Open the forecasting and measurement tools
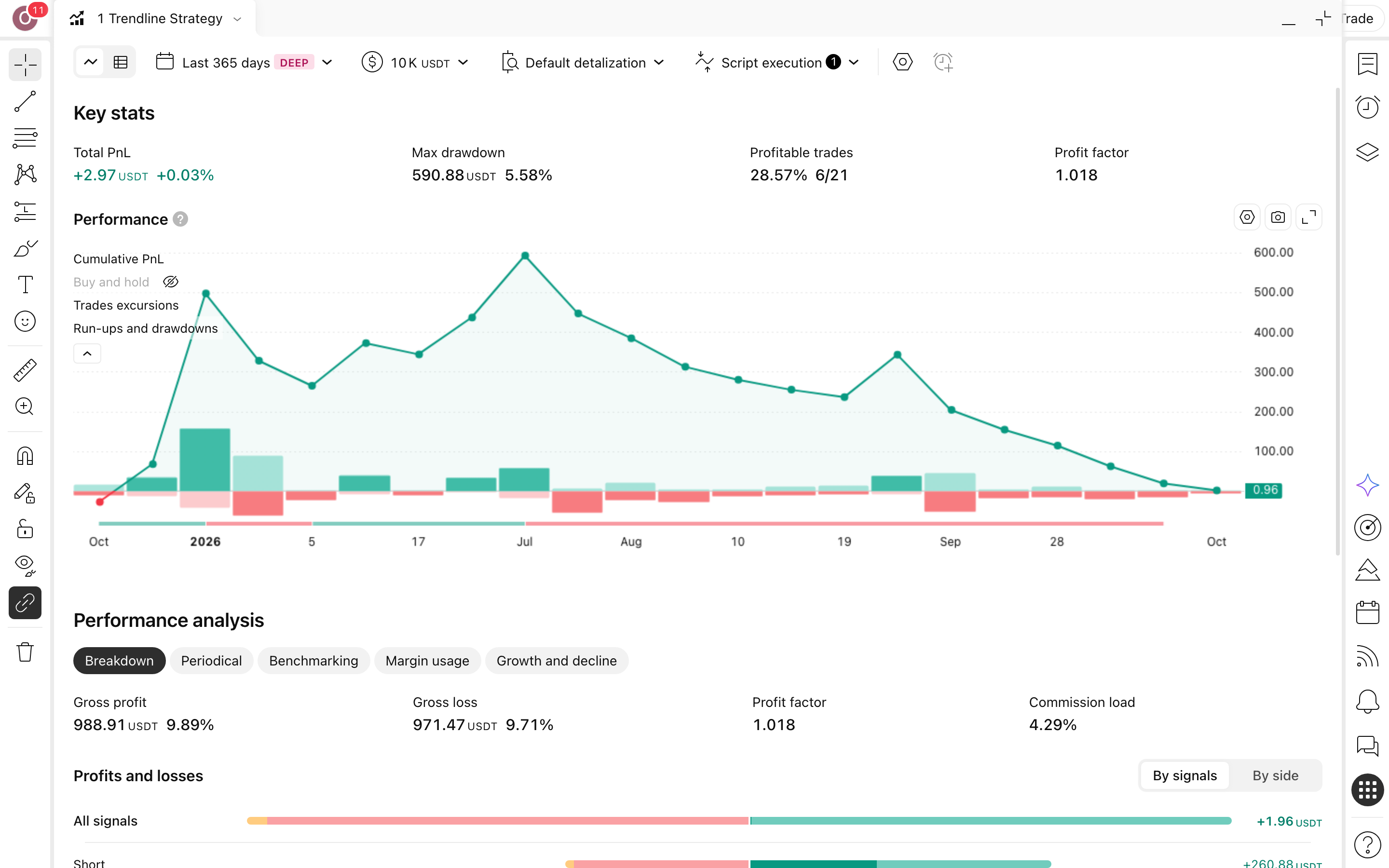Viewport: 1389px width, 868px height. coord(25,211)
